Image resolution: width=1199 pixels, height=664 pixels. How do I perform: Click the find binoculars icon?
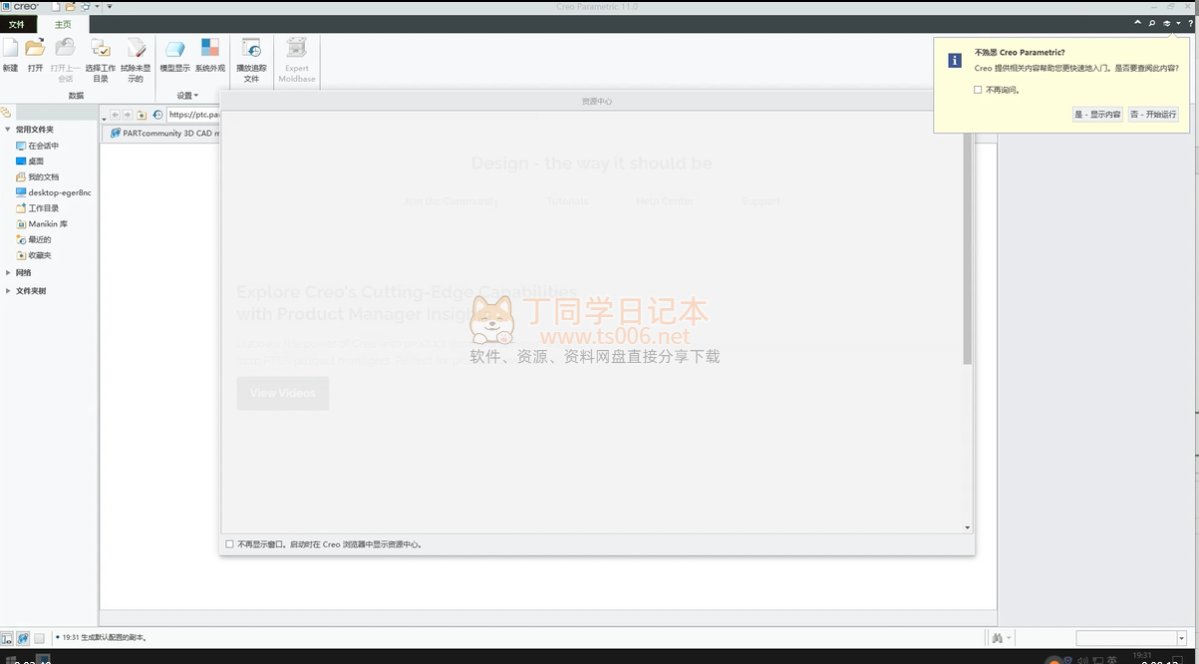(x=997, y=638)
